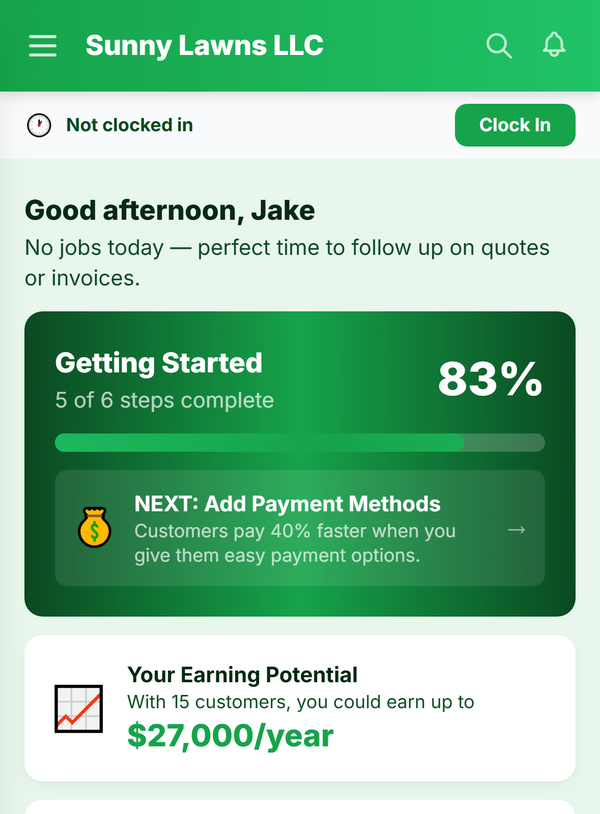This screenshot has height=814, width=600.
Task: Select the Sunny Lawns LLC header title
Action: (204, 46)
